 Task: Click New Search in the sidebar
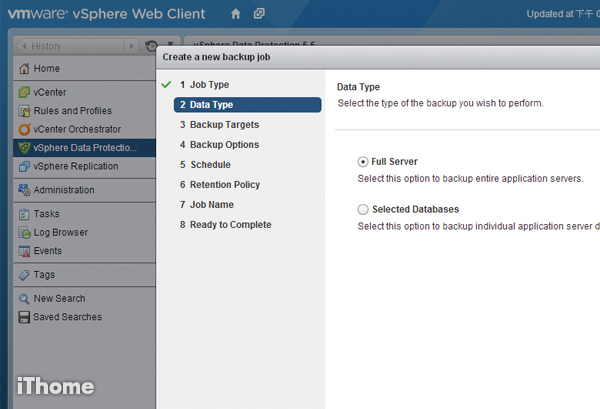pyautogui.click(x=59, y=298)
